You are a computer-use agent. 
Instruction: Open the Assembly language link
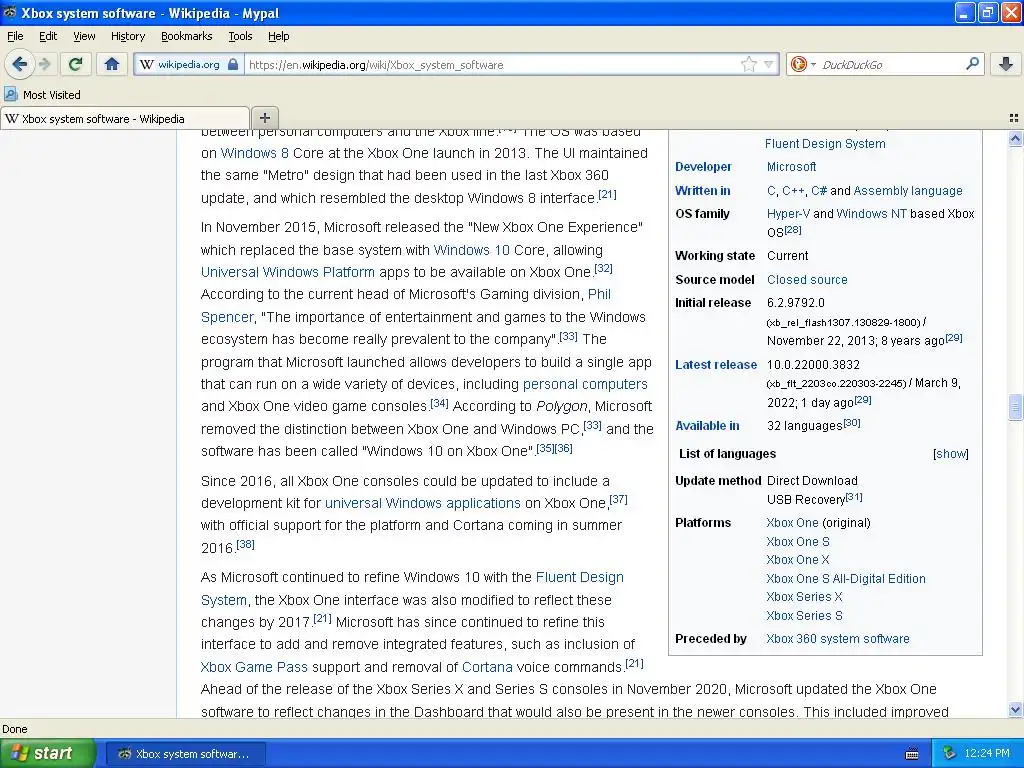[908, 191]
